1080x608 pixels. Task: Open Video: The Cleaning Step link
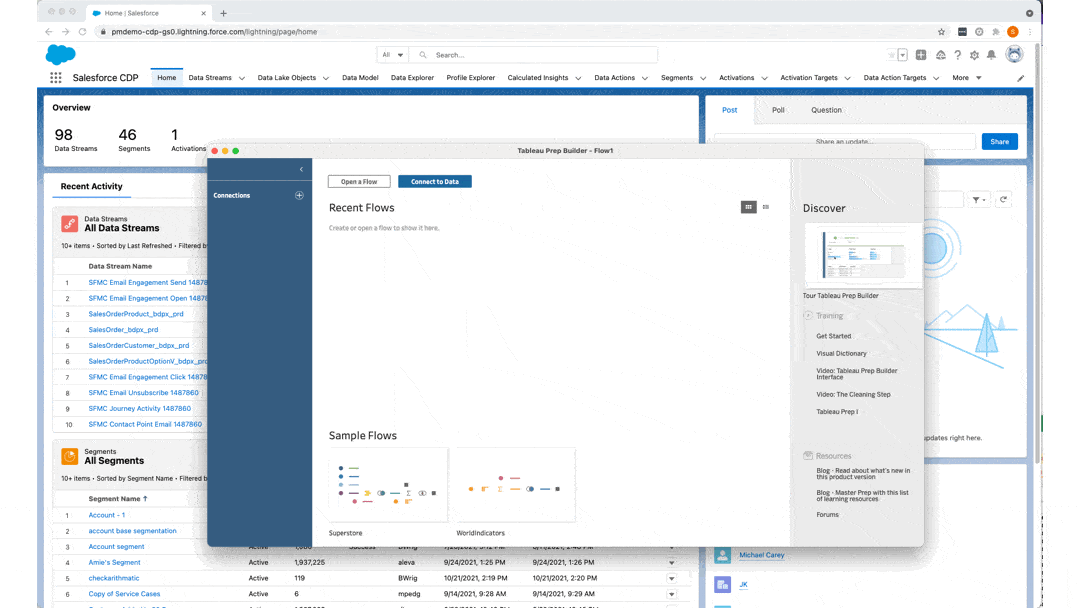tap(853, 395)
